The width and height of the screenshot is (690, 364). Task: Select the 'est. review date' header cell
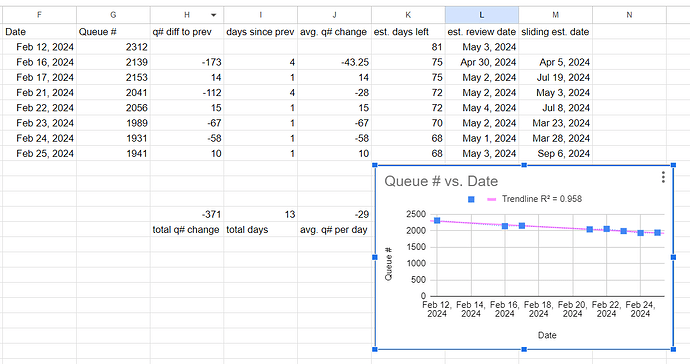pos(482,32)
